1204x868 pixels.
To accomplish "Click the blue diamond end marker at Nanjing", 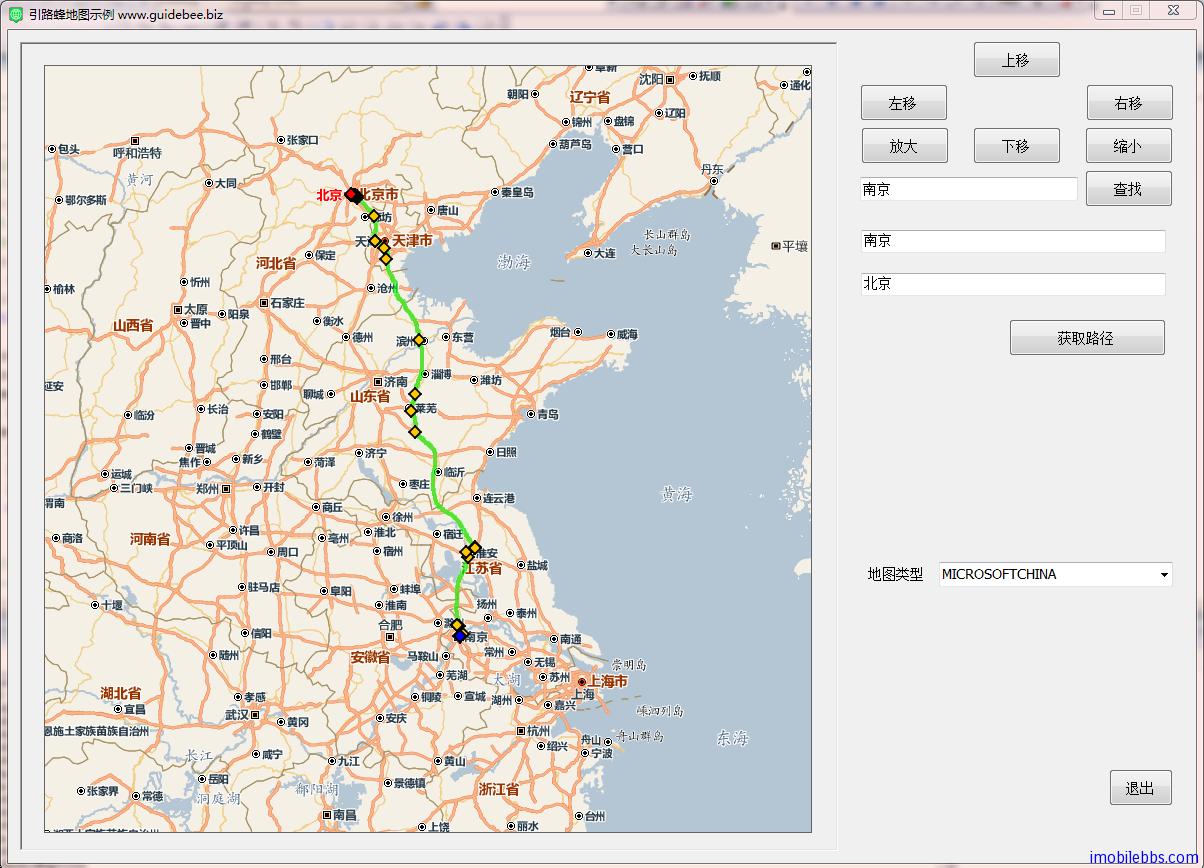I will pyautogui.click(x=460, y=636).
